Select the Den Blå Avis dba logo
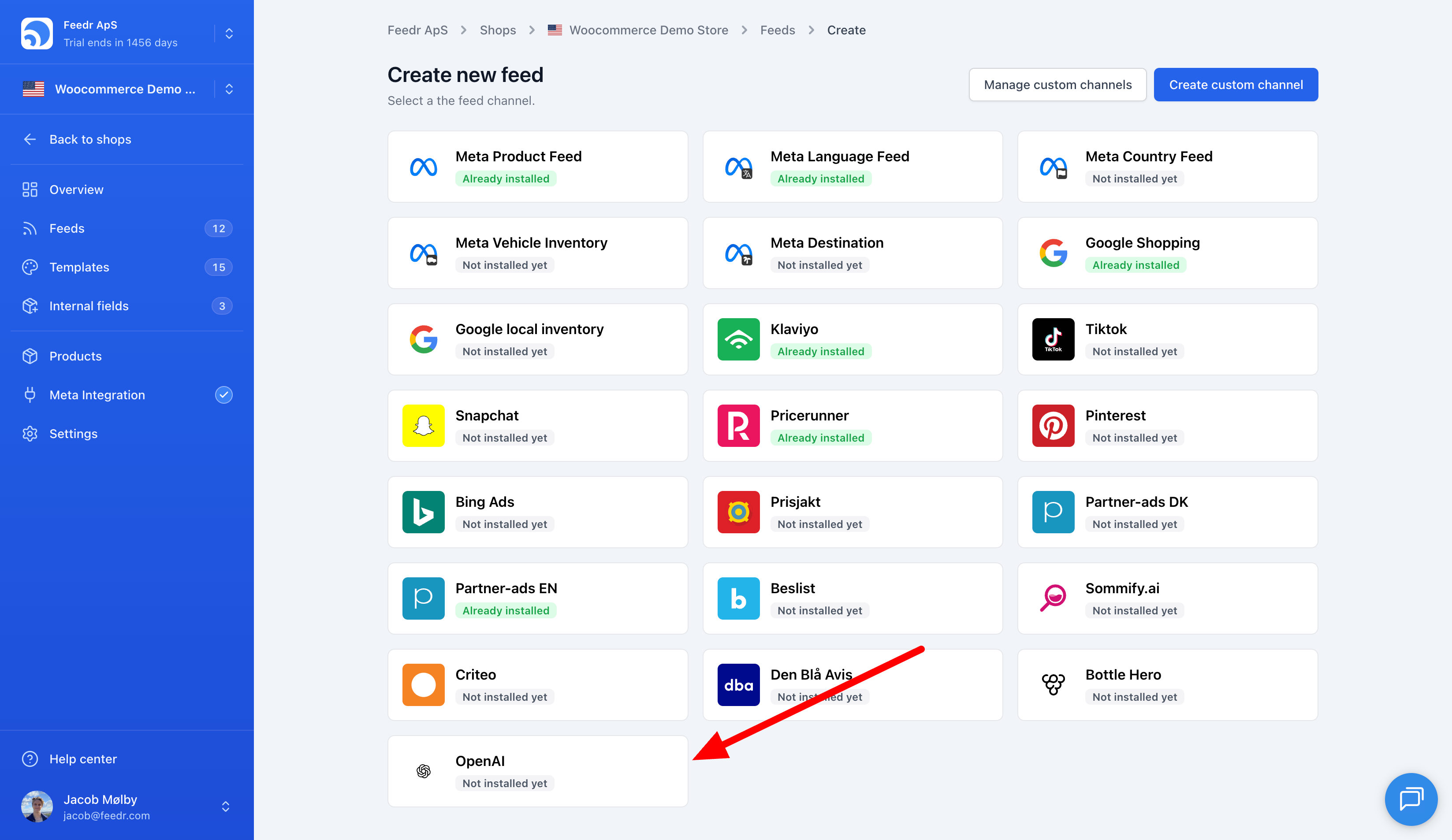 [x=738, y=685]
